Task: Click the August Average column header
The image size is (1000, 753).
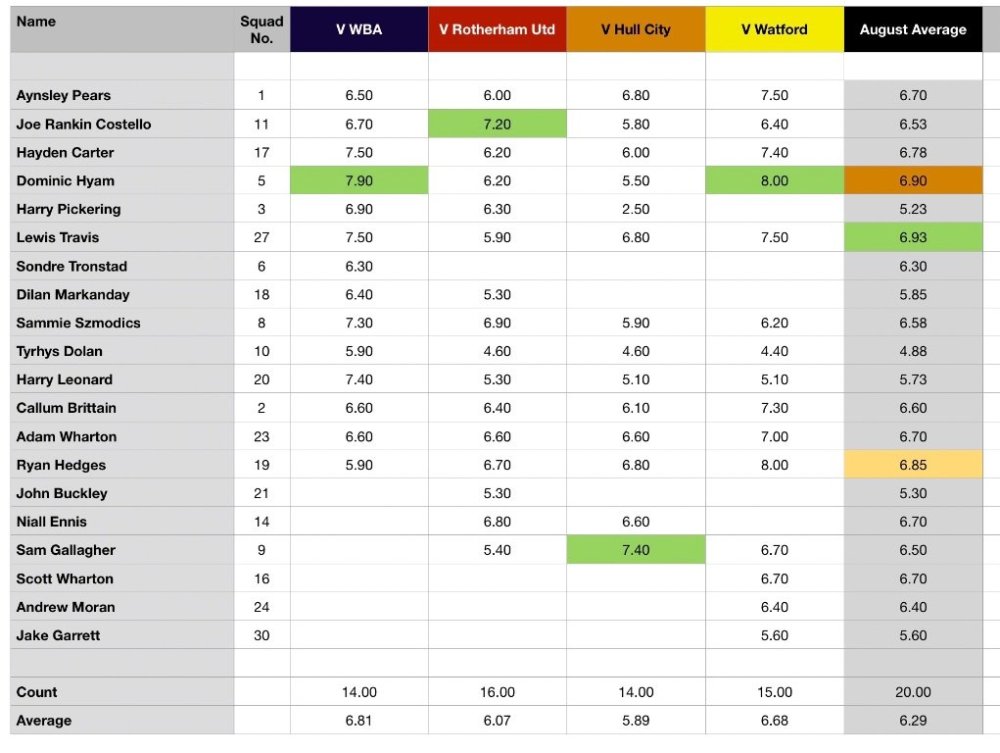Action: pos(913,30)
